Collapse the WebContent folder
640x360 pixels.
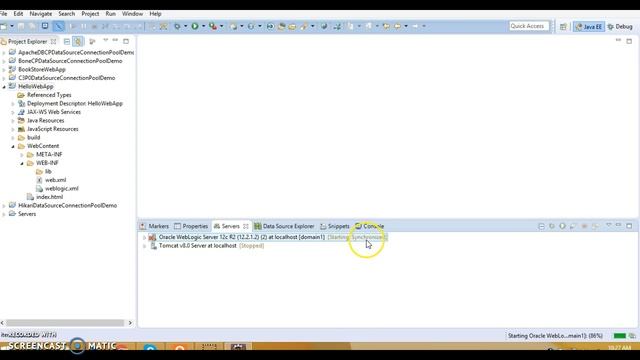(x=13, y=146)
